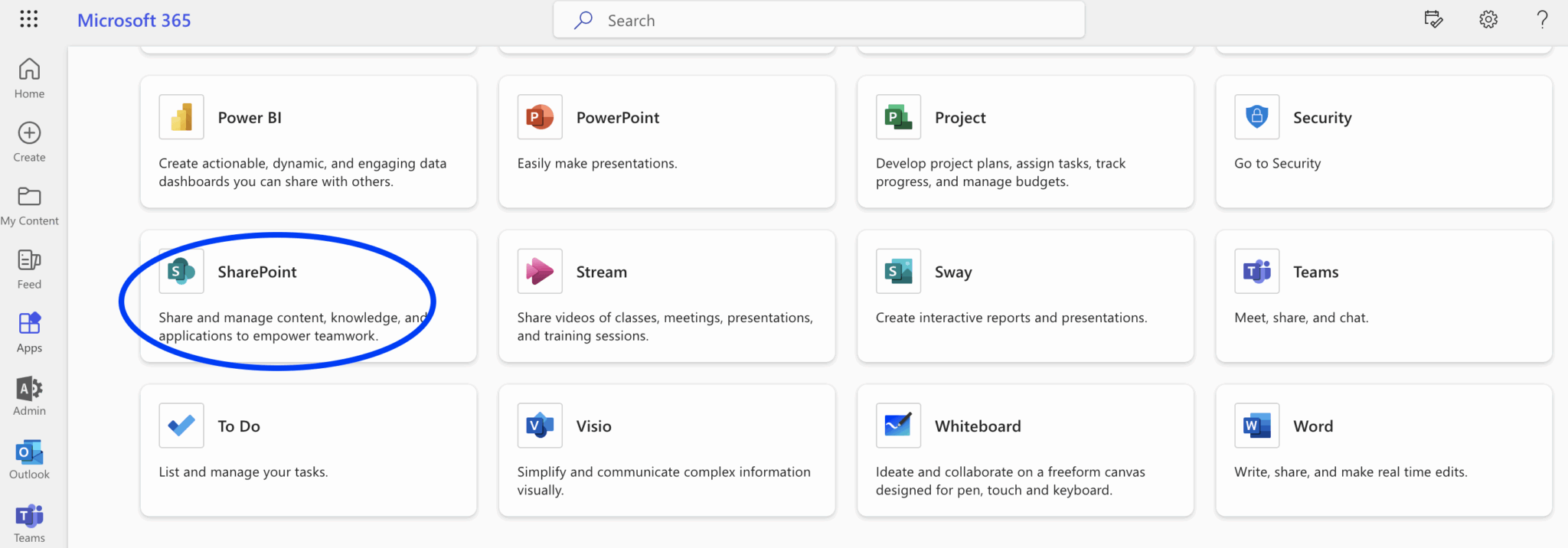Open the feedback/what's new calendar icon
This screenshot has height=548, width=1568.
[1433, 19]
